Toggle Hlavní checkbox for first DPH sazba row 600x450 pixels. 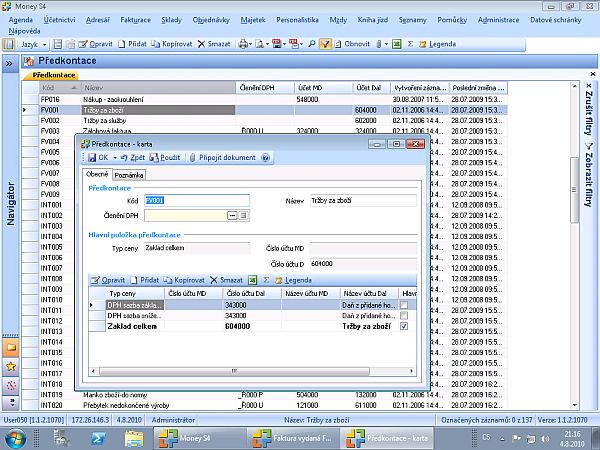[404, 305]
